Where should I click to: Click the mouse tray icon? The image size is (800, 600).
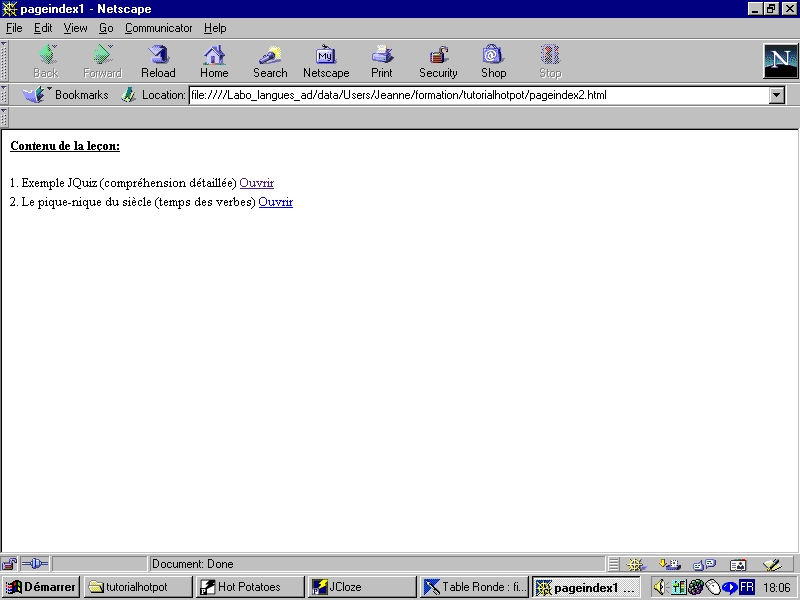tap(713, 587)
